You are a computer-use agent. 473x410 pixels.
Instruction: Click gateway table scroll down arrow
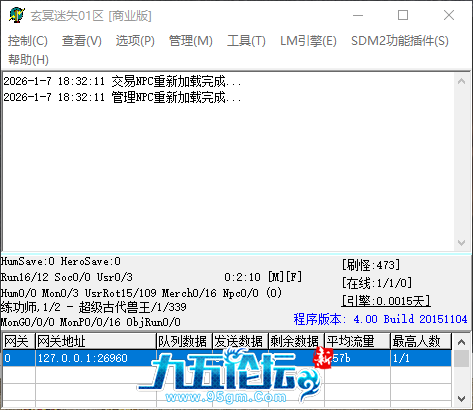461,398
